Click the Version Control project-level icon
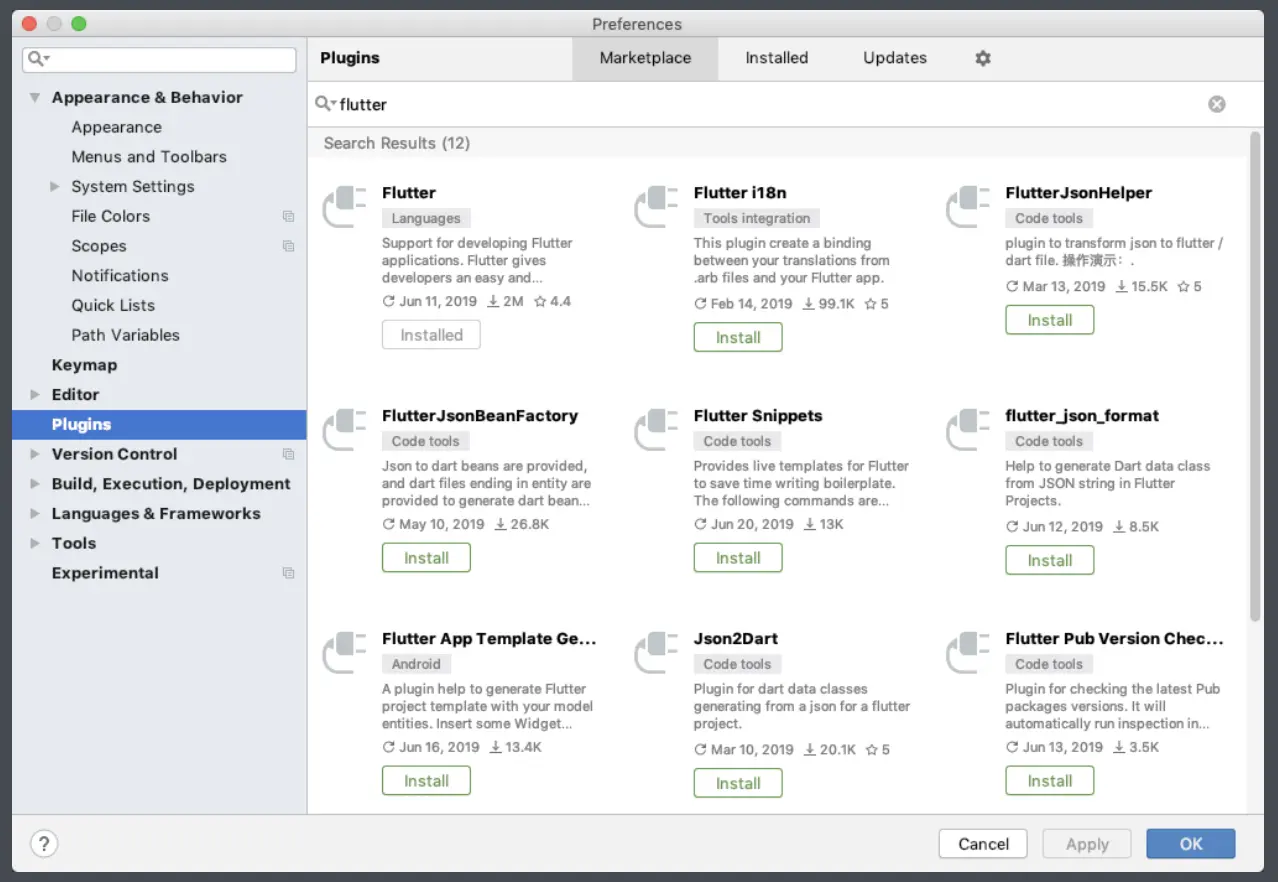The width and height of the screenshot is (1278, 882). [288, 454]
